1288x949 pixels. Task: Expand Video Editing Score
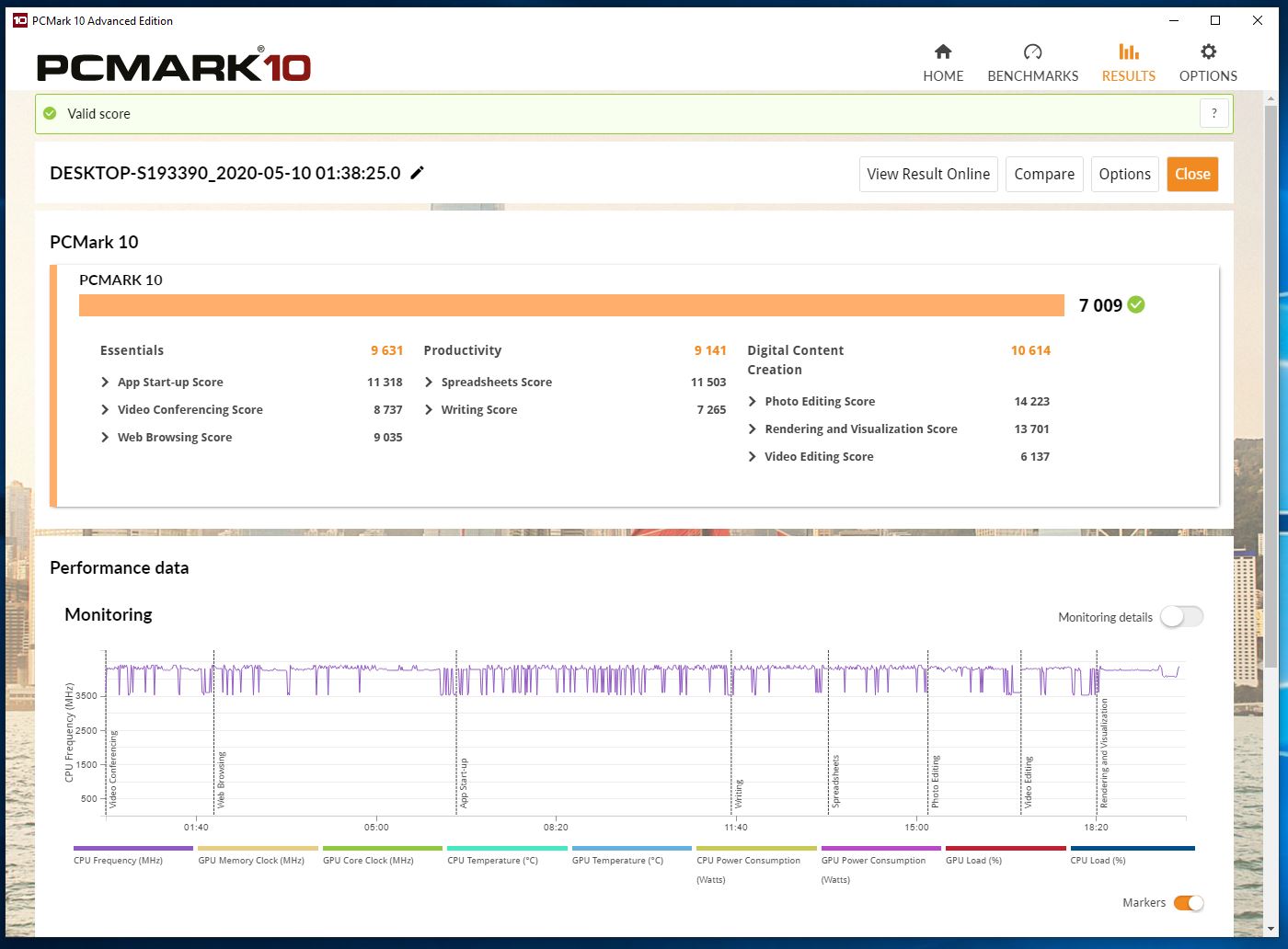tap(753, 456)
